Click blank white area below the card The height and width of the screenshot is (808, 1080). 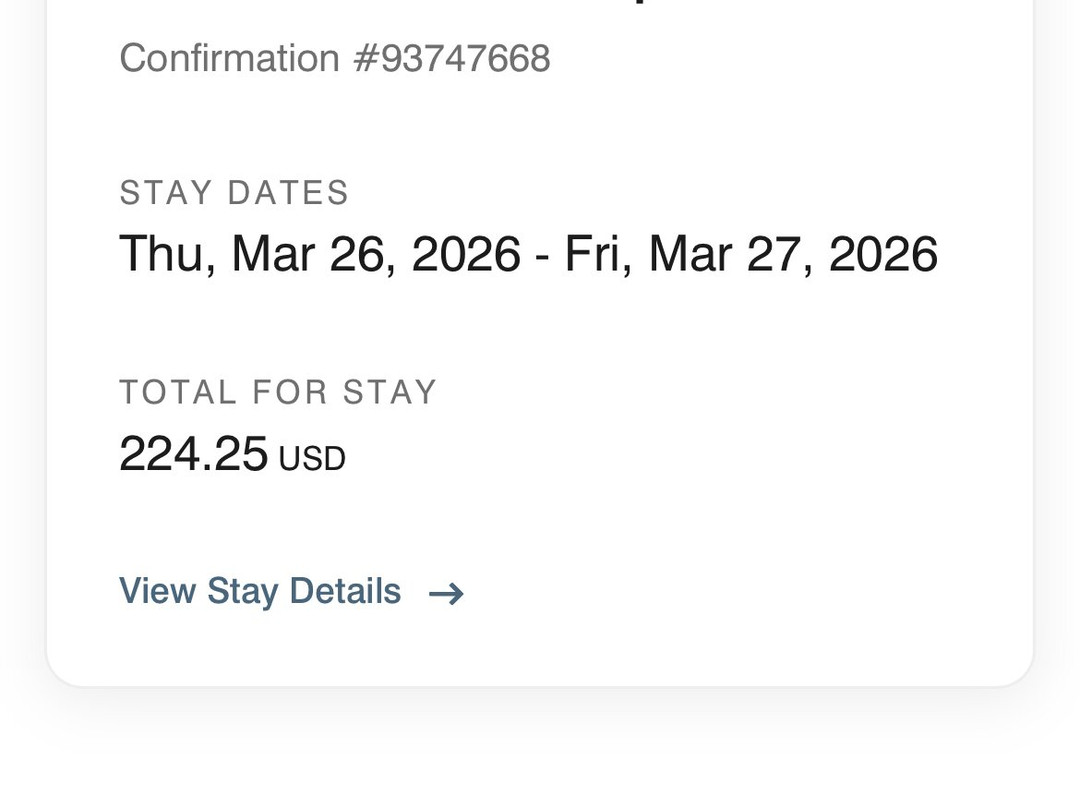click(x=540, y=750)
